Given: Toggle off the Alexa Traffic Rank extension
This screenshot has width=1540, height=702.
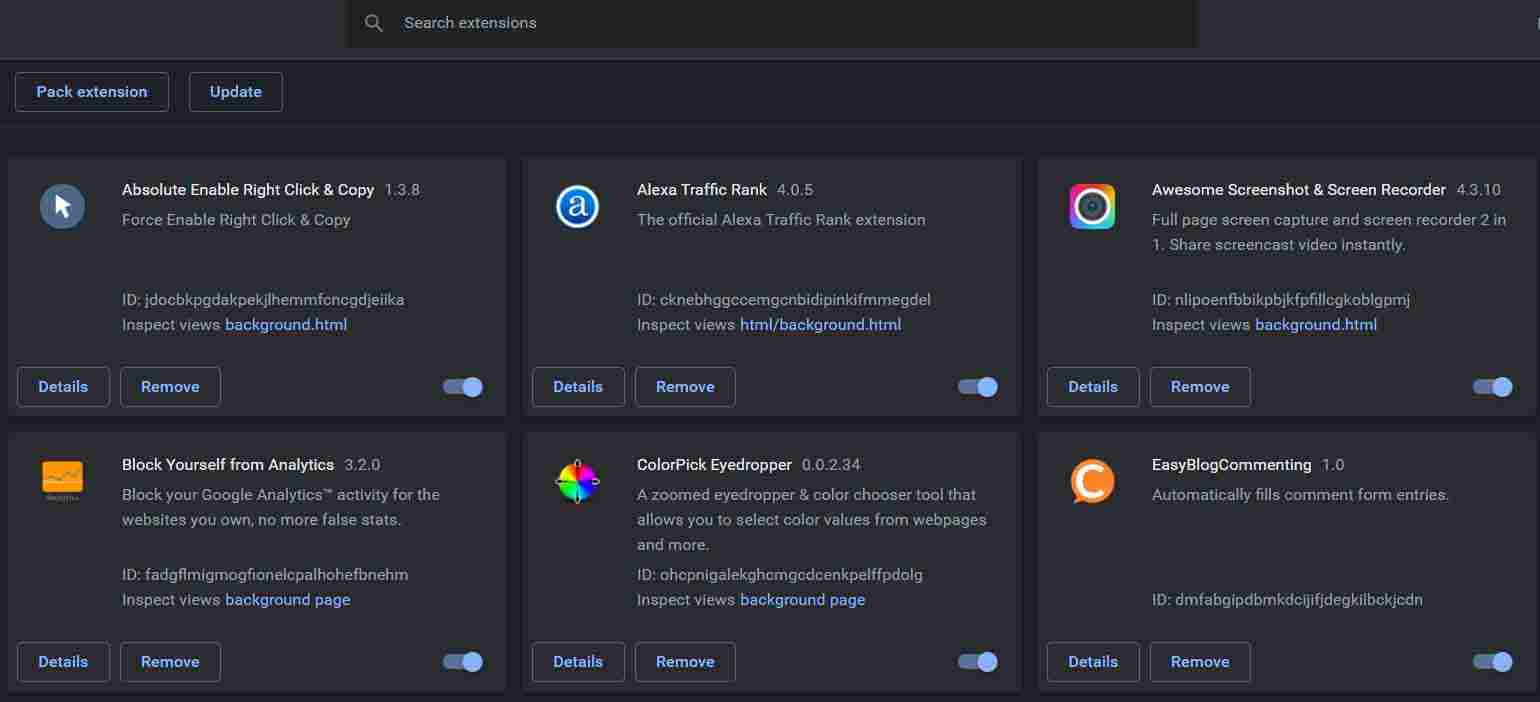Looking at the screenshot, I should point(978,387).
